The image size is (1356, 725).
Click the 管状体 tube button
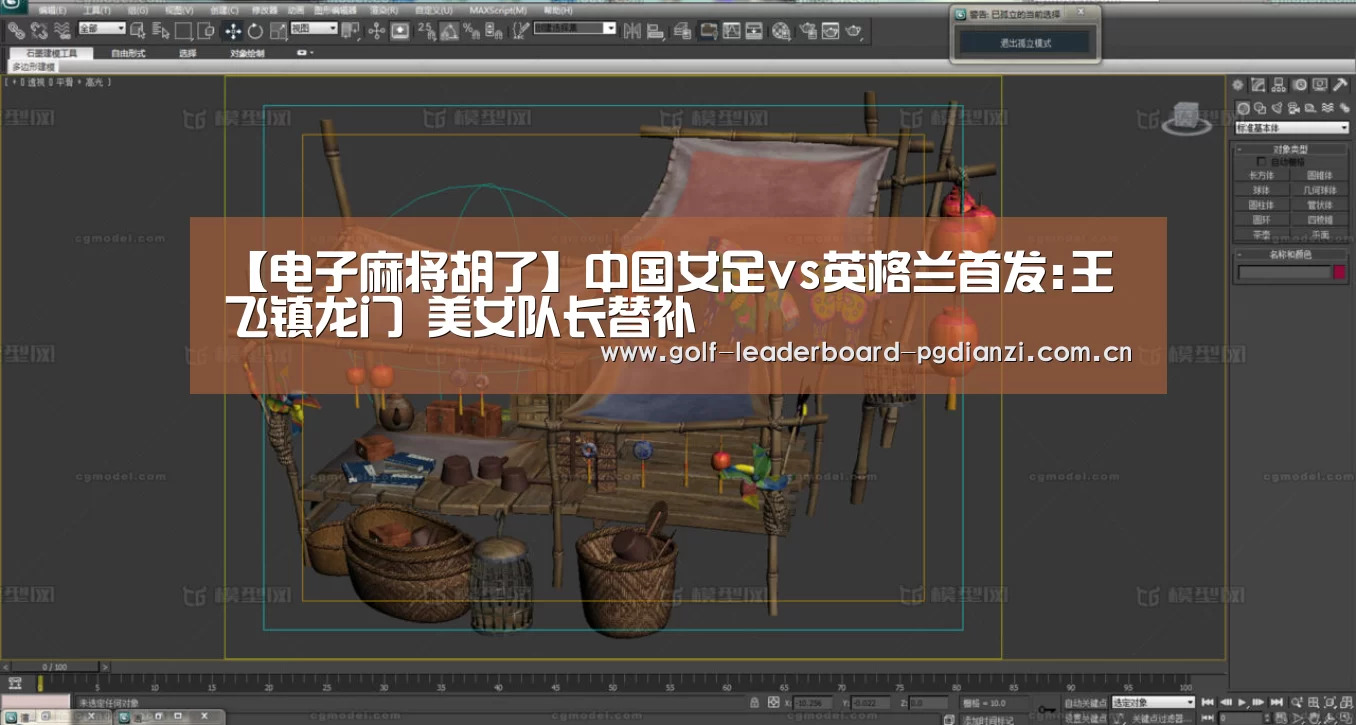1320,204
